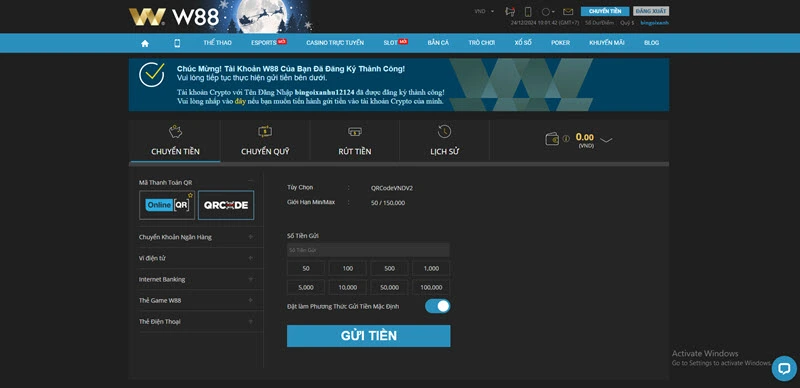The width and height of the screenshot is (800, 388).
Task: Submit with the Gửi Tiền button
Action: (x=368, y=336)
